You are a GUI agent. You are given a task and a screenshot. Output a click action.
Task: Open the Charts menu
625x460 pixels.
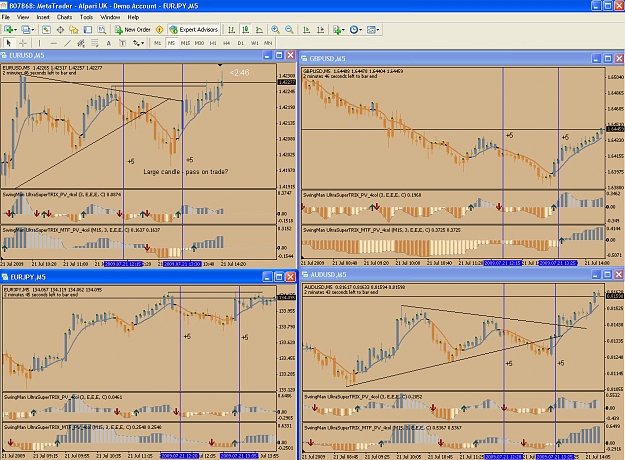[64, 17]
